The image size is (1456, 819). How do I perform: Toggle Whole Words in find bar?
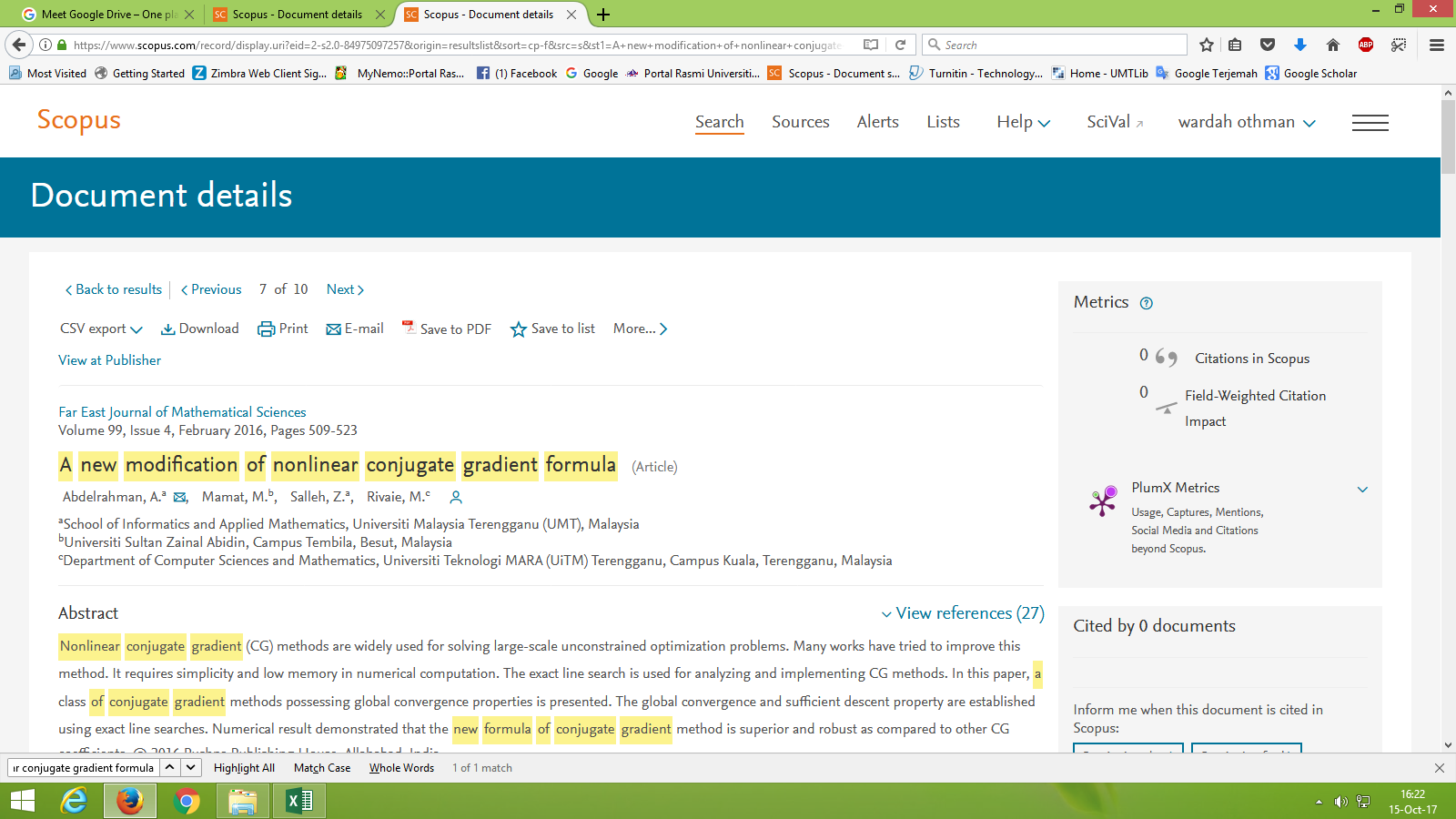point(401,768)
